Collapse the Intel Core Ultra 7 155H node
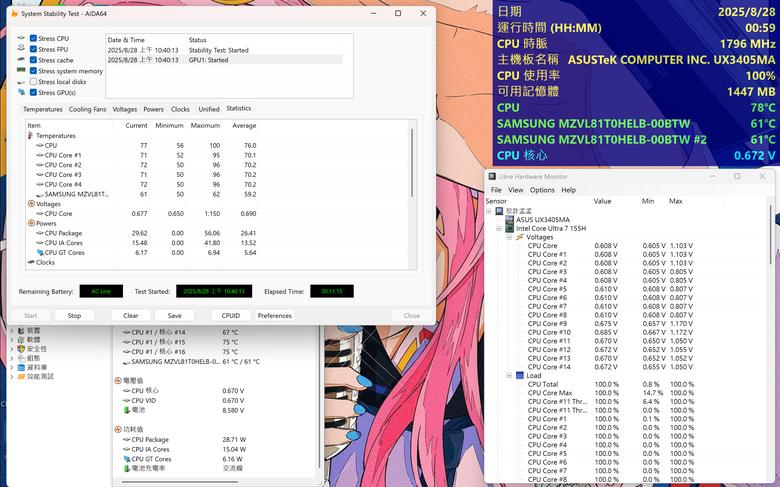This screenshot has height=487, width=780. [499, 228]
